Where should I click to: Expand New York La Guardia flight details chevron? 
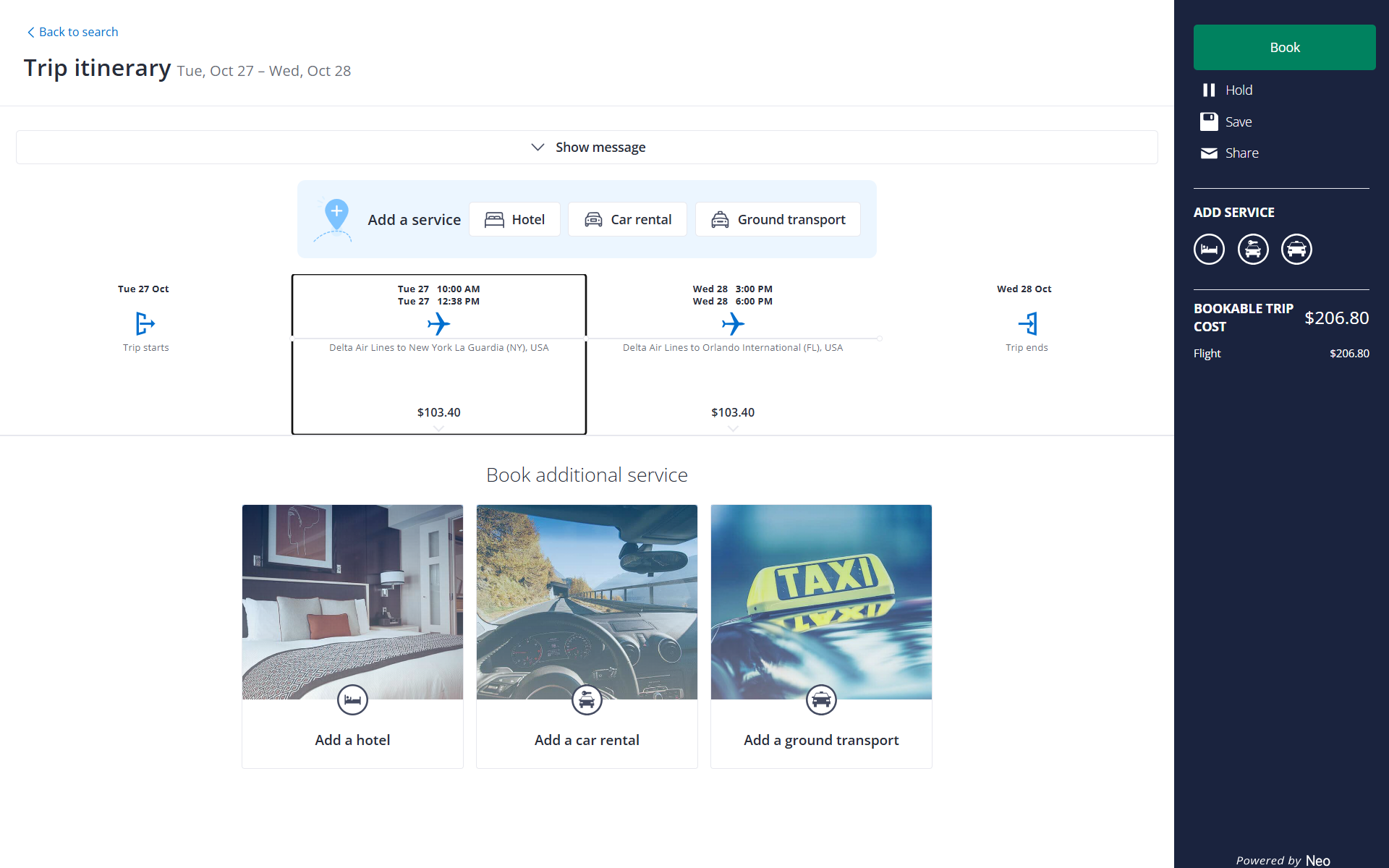[438, 429]
